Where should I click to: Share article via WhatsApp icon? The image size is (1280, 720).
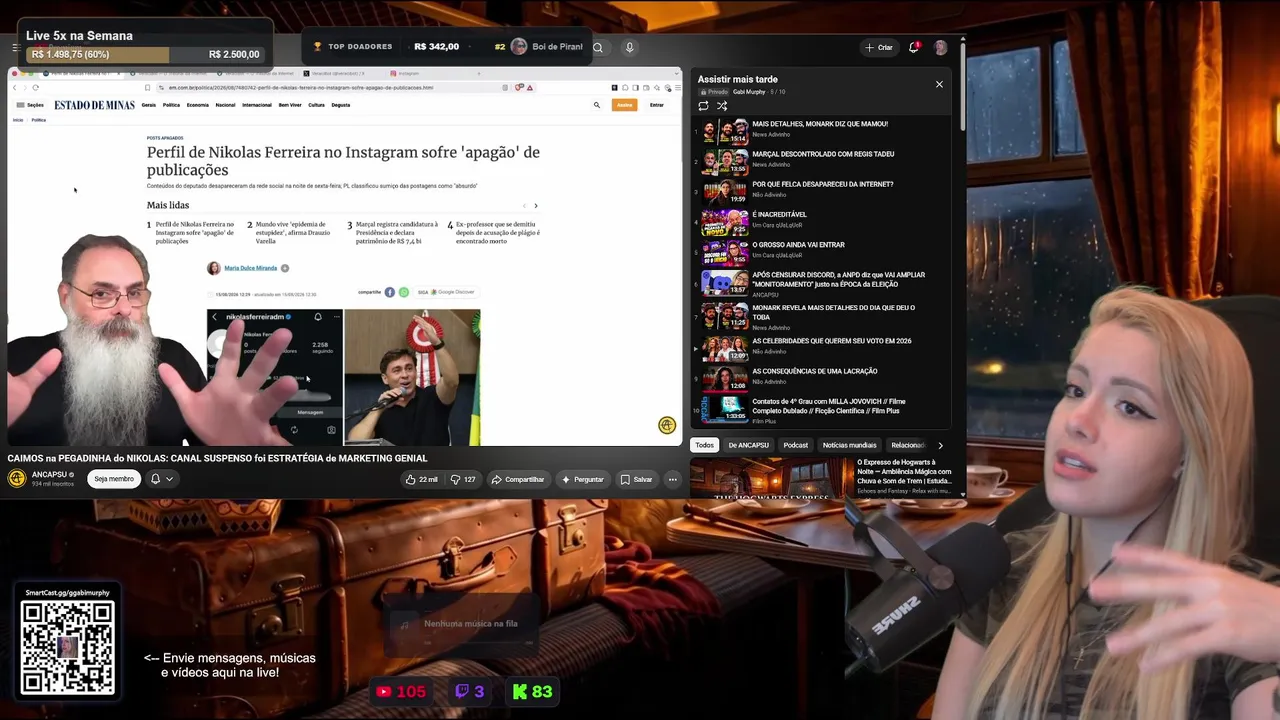[x=404, y=292]
